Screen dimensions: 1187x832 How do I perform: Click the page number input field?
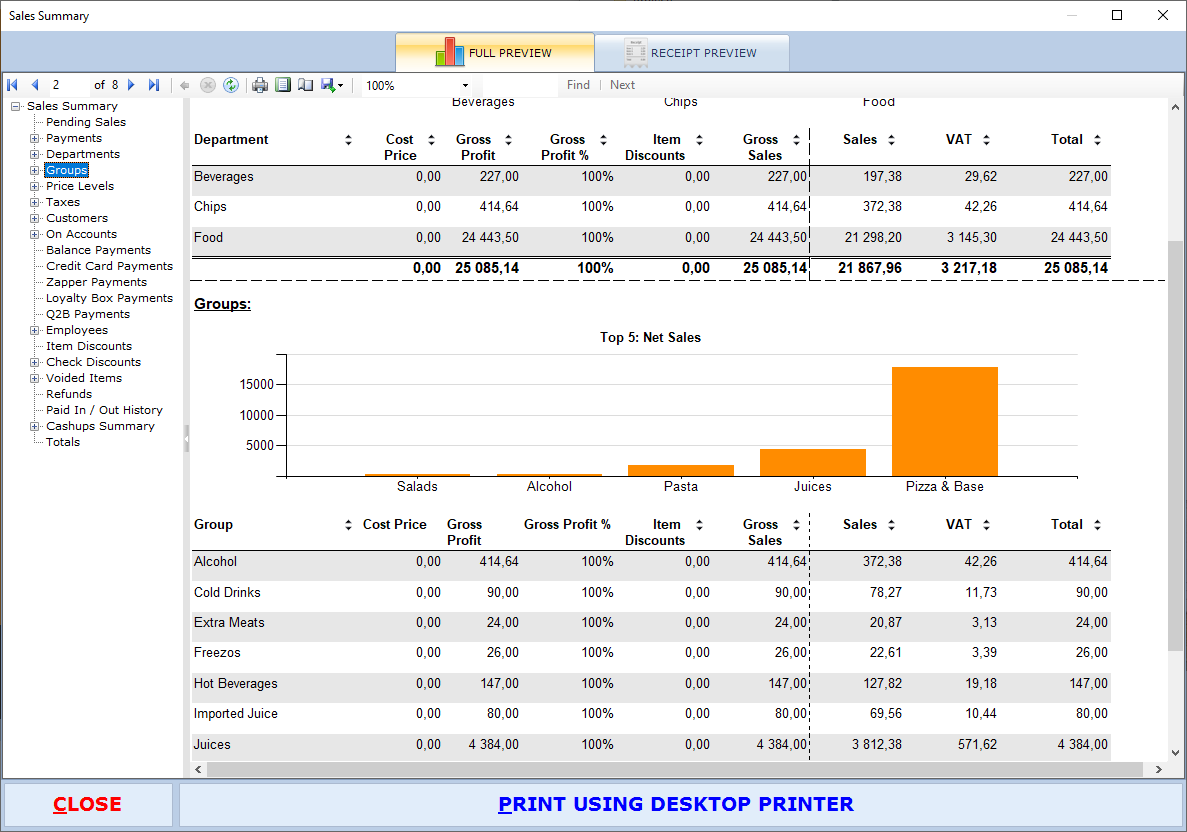click(x=68, y=86)
